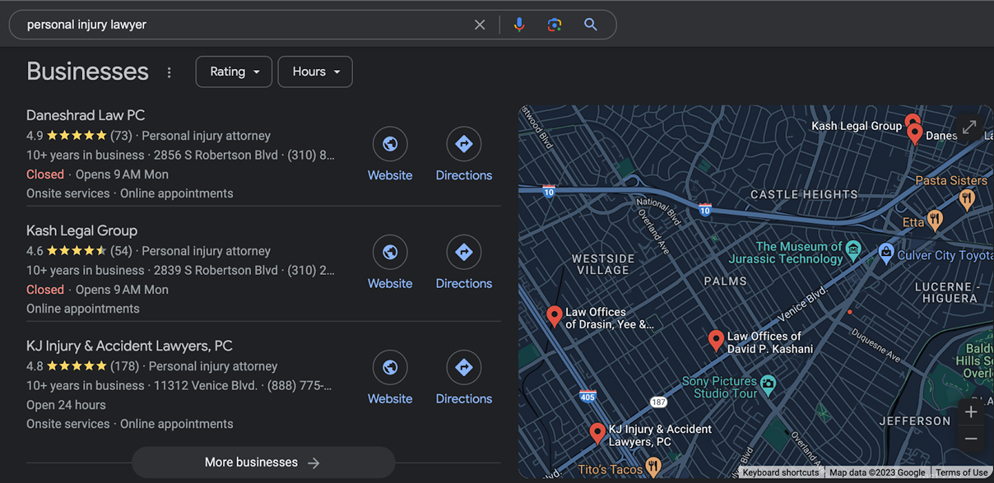This screenshot has height=483, width=994.
Task: Open Terms of Use map link
Action: click(x=961, y=472)
